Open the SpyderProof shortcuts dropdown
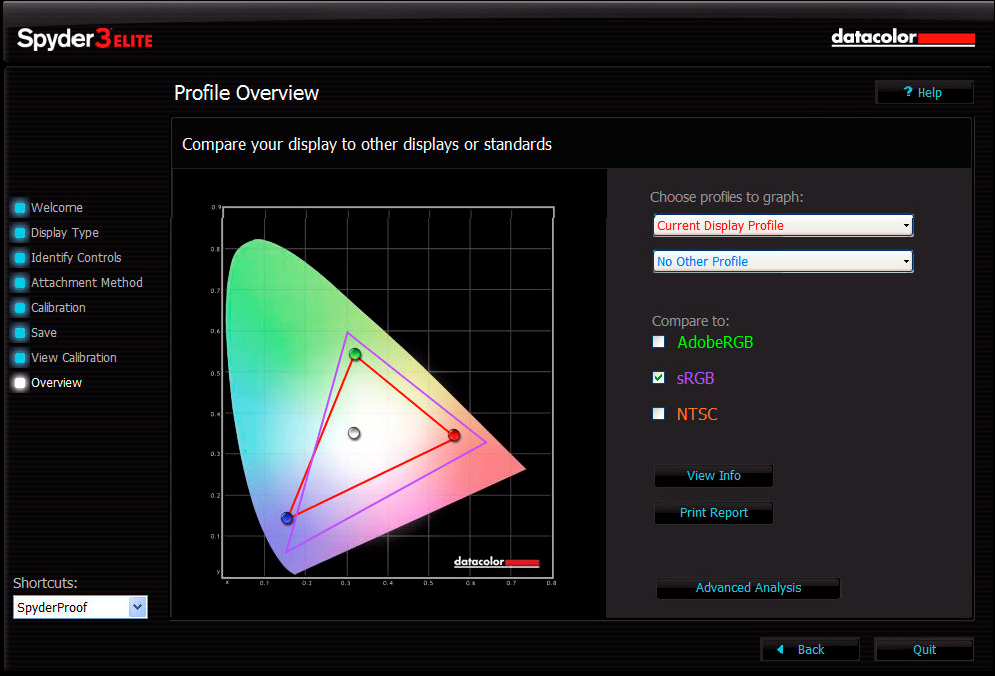995x676 pixels. tap(80, 607)
